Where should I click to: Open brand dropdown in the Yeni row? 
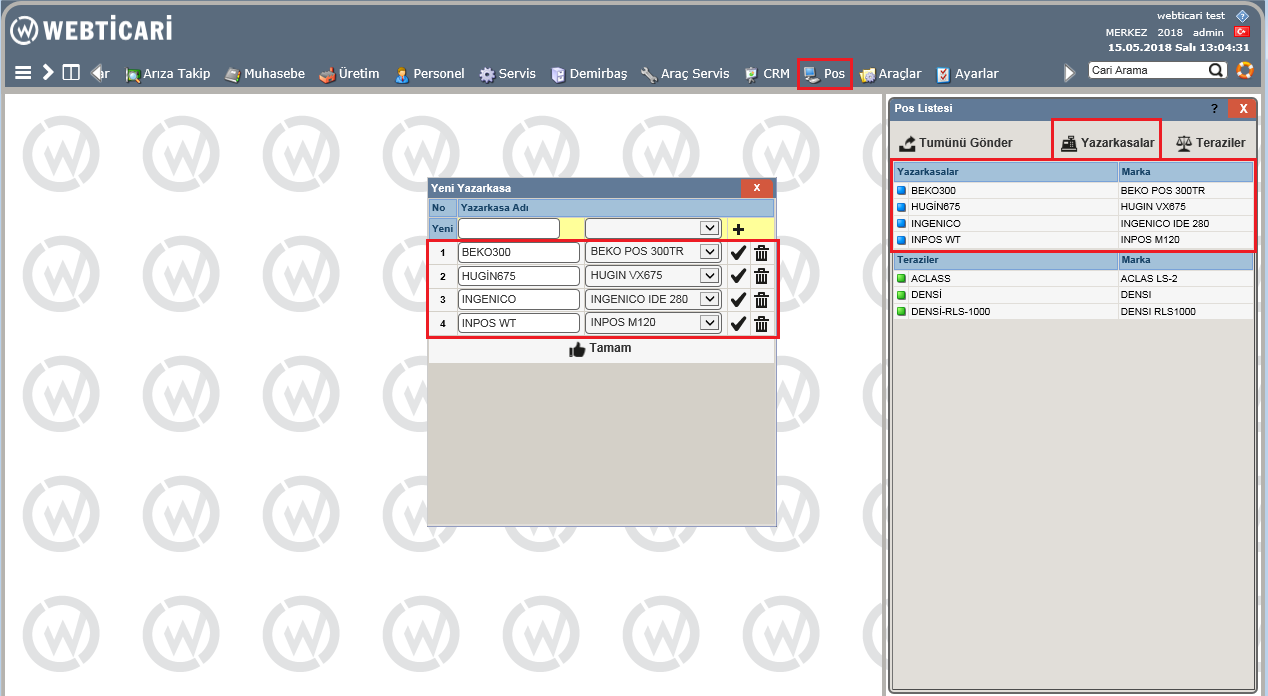click(x=709, y=228)
